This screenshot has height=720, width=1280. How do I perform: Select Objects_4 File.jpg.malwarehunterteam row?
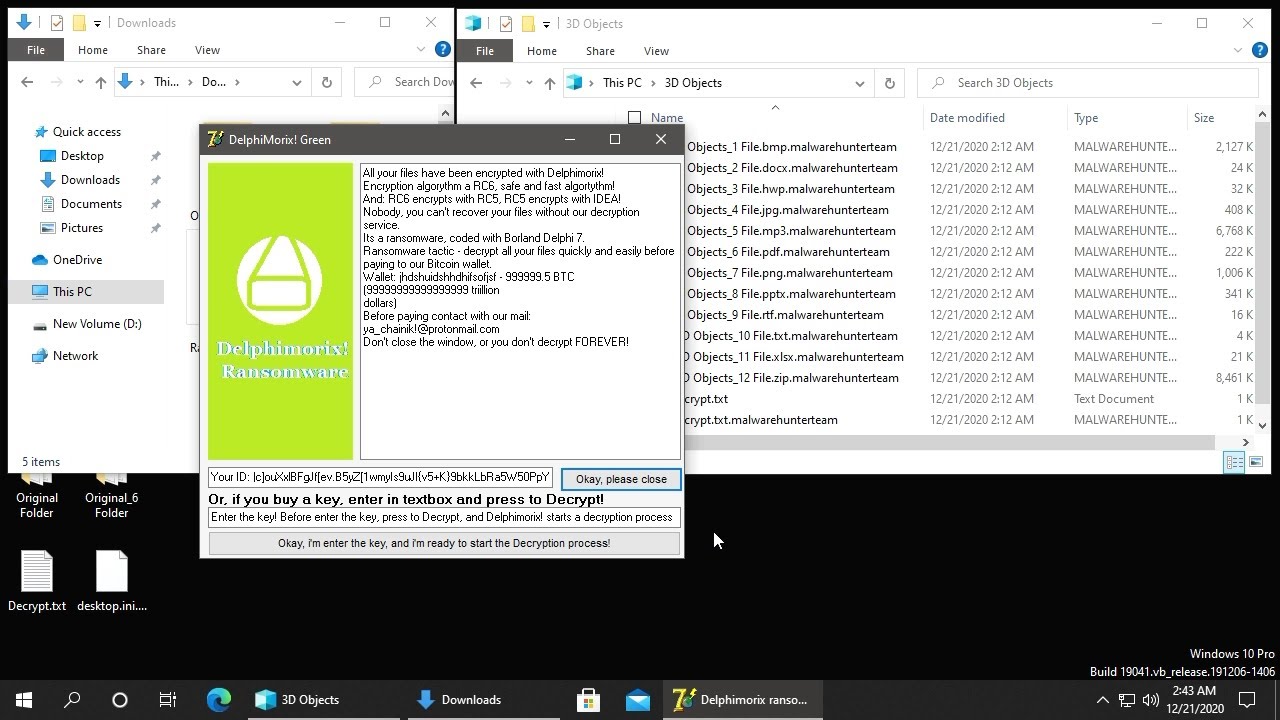[788, 210]
